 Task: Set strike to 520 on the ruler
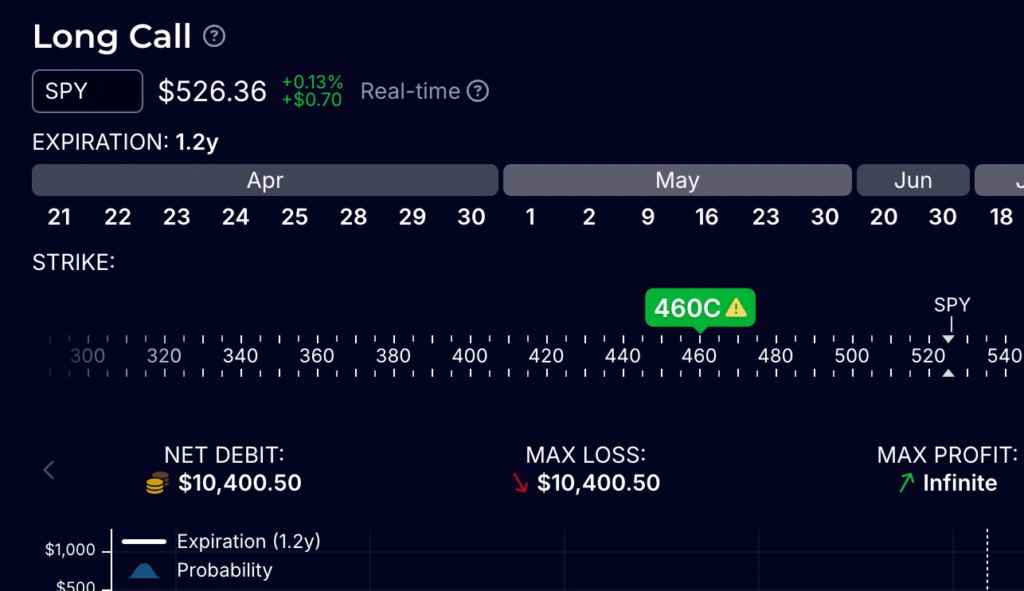928,356
